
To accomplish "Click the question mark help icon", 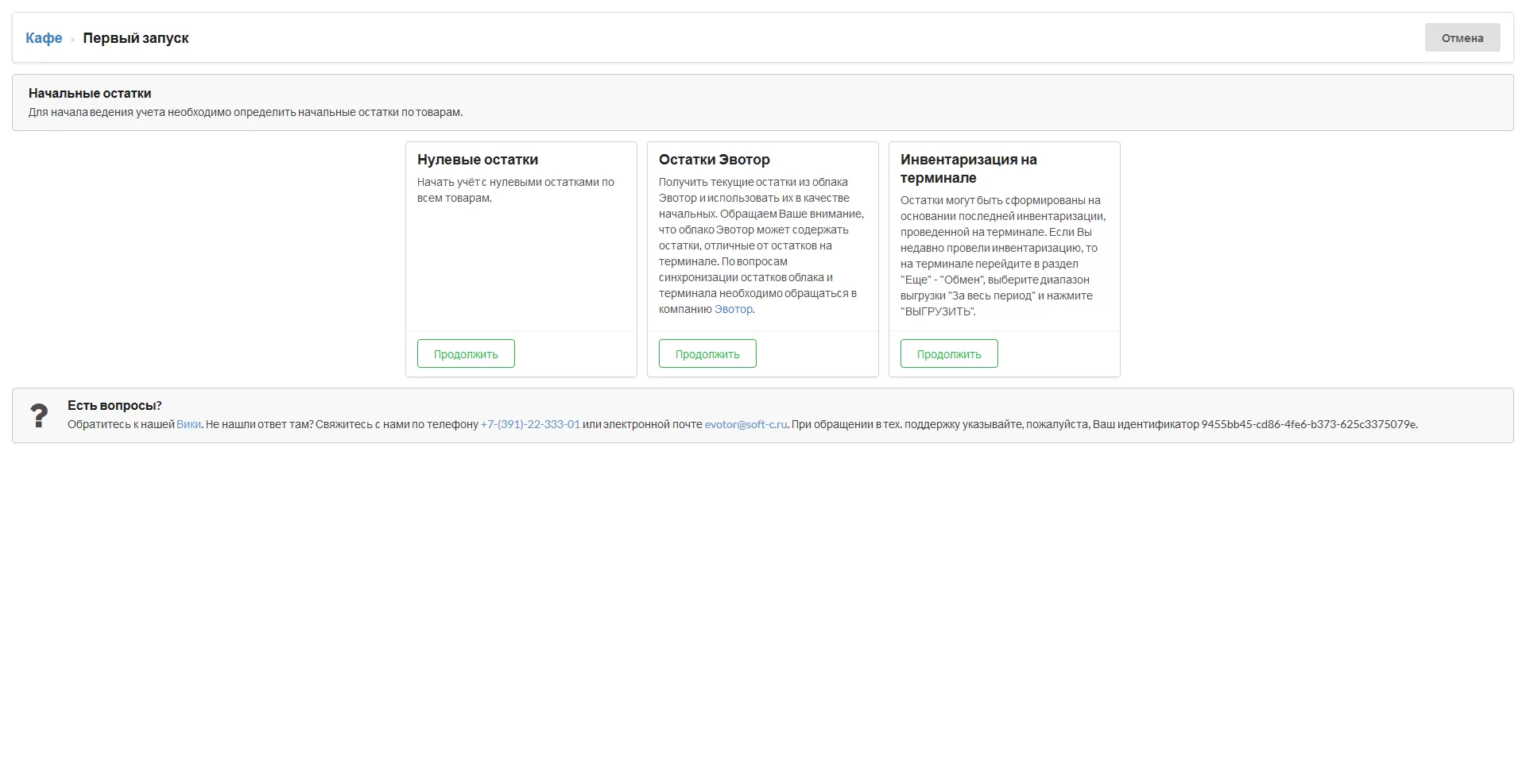I will point(39,415).
